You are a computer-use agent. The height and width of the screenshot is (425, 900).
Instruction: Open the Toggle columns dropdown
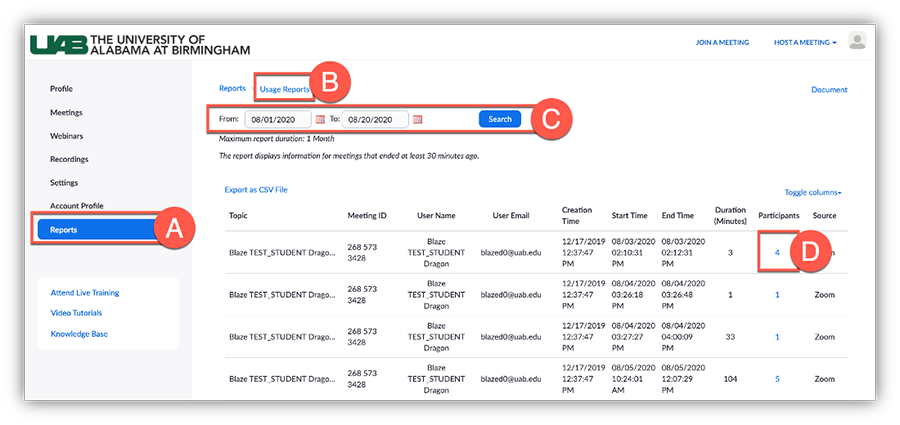click(812, 192)
